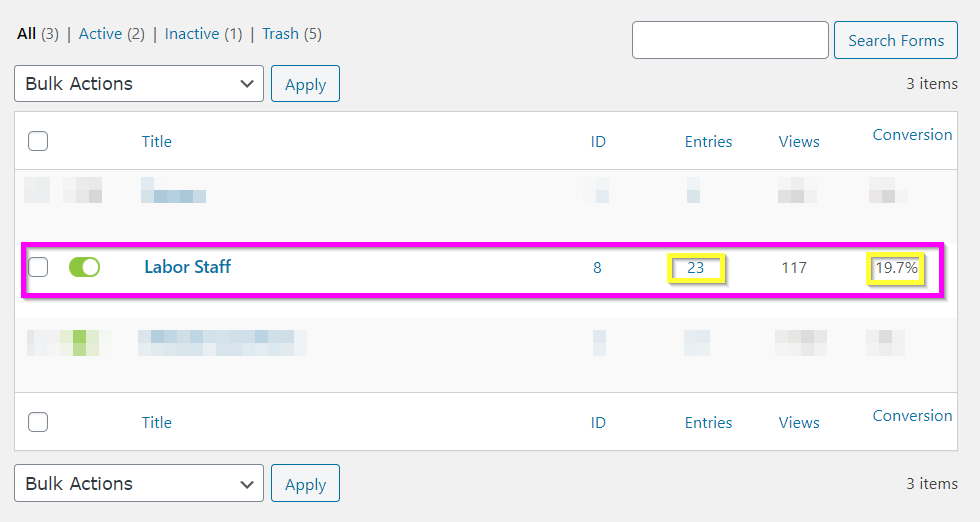This screenshot has width=980, height=522.
Task: Sort by Entries column header
Action: [708, 142]
